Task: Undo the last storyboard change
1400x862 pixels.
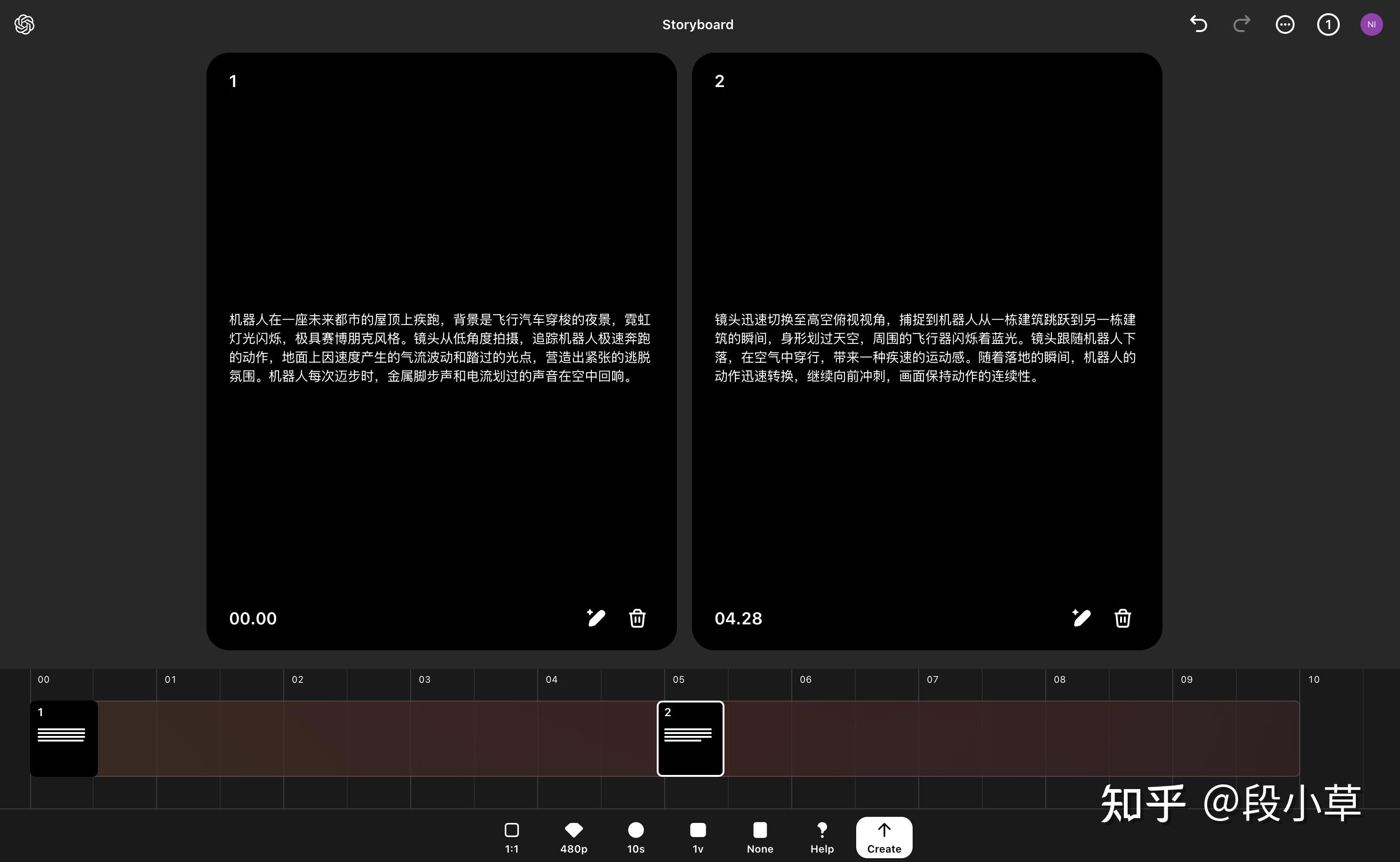Action: click(x=1198, y=24)
